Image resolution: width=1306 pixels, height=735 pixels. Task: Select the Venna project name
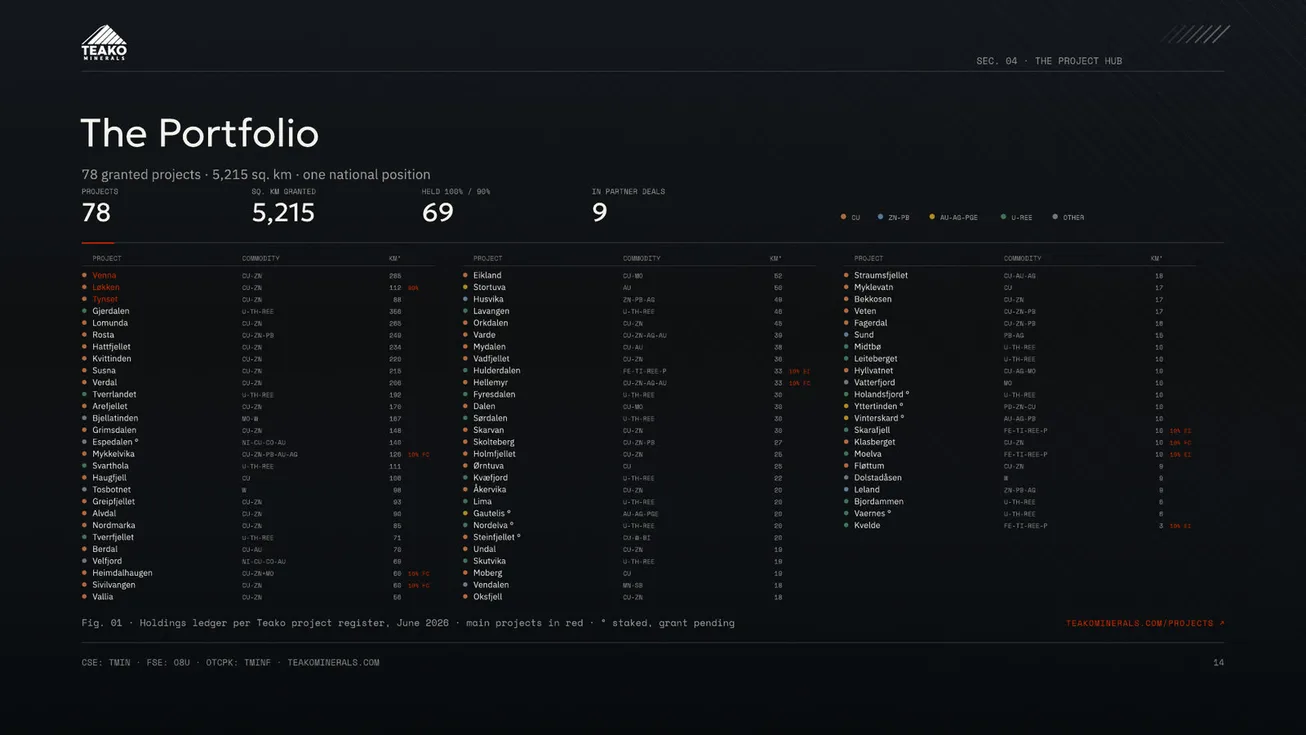[104, 275]
